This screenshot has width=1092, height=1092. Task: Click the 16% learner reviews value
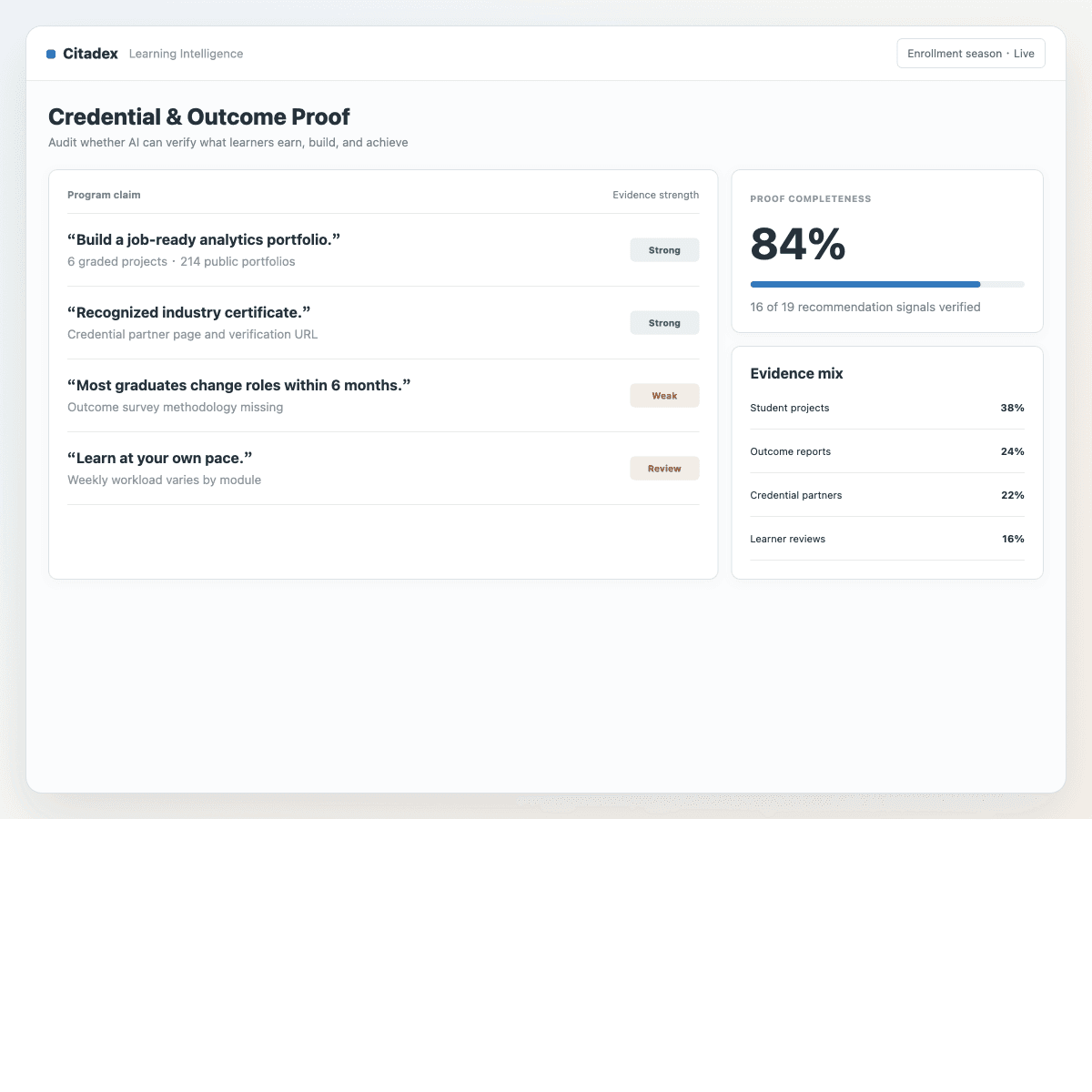click(x=1013, y=539)
